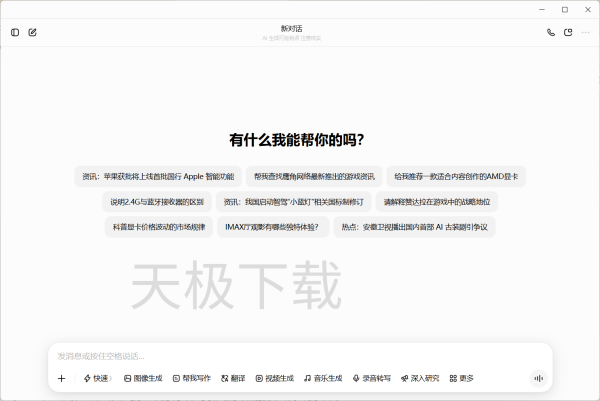
Task: Click the 新对话 title text
Action: pyautogui.click(x=292, y=29)
